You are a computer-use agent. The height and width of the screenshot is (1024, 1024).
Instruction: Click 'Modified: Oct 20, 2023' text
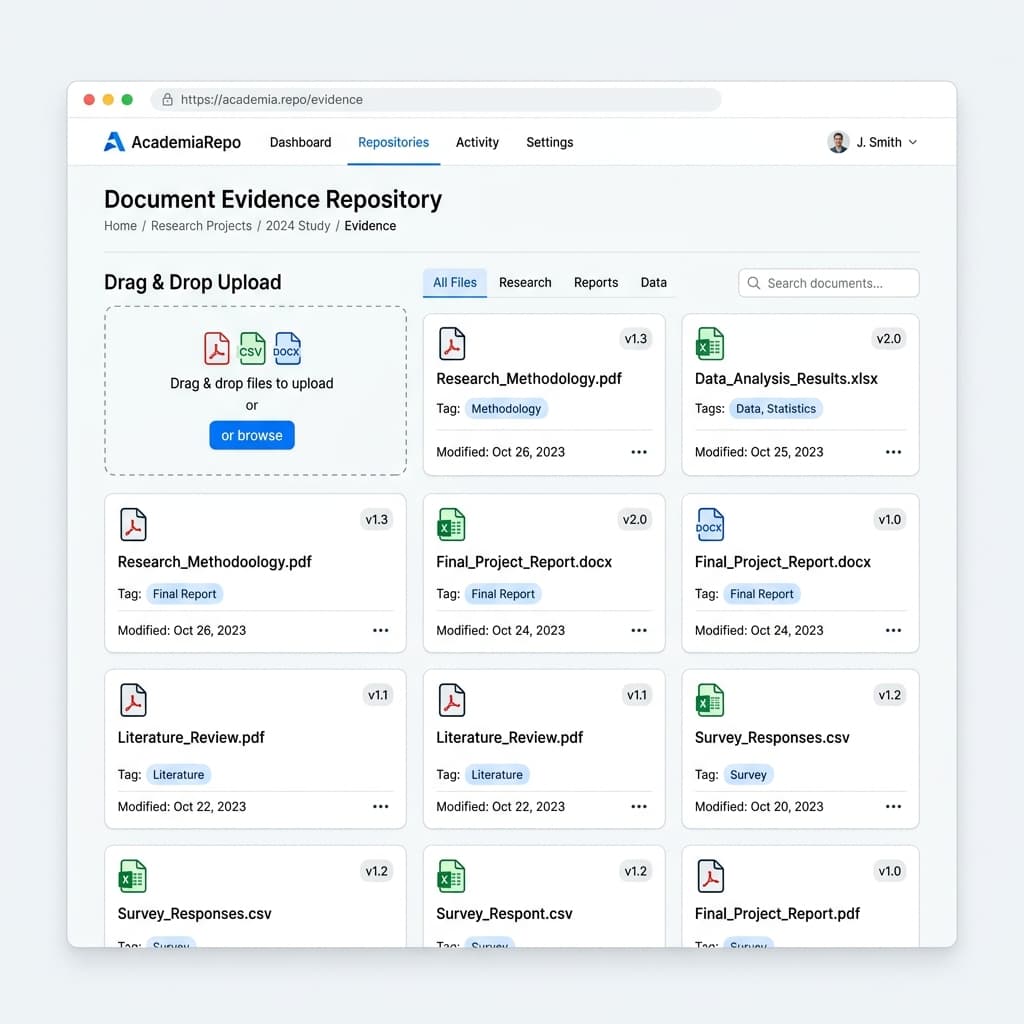759,807
